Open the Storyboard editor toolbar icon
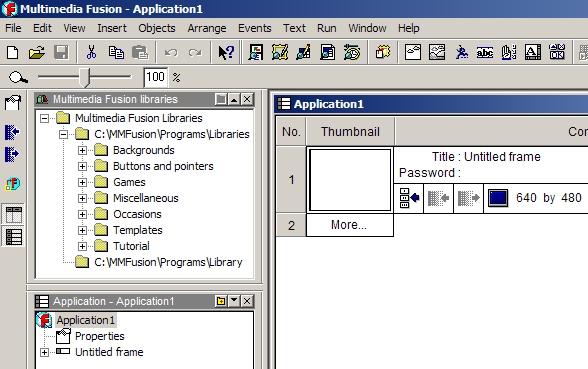Viewport: 588px width, 369px height. tap(256, 52)
